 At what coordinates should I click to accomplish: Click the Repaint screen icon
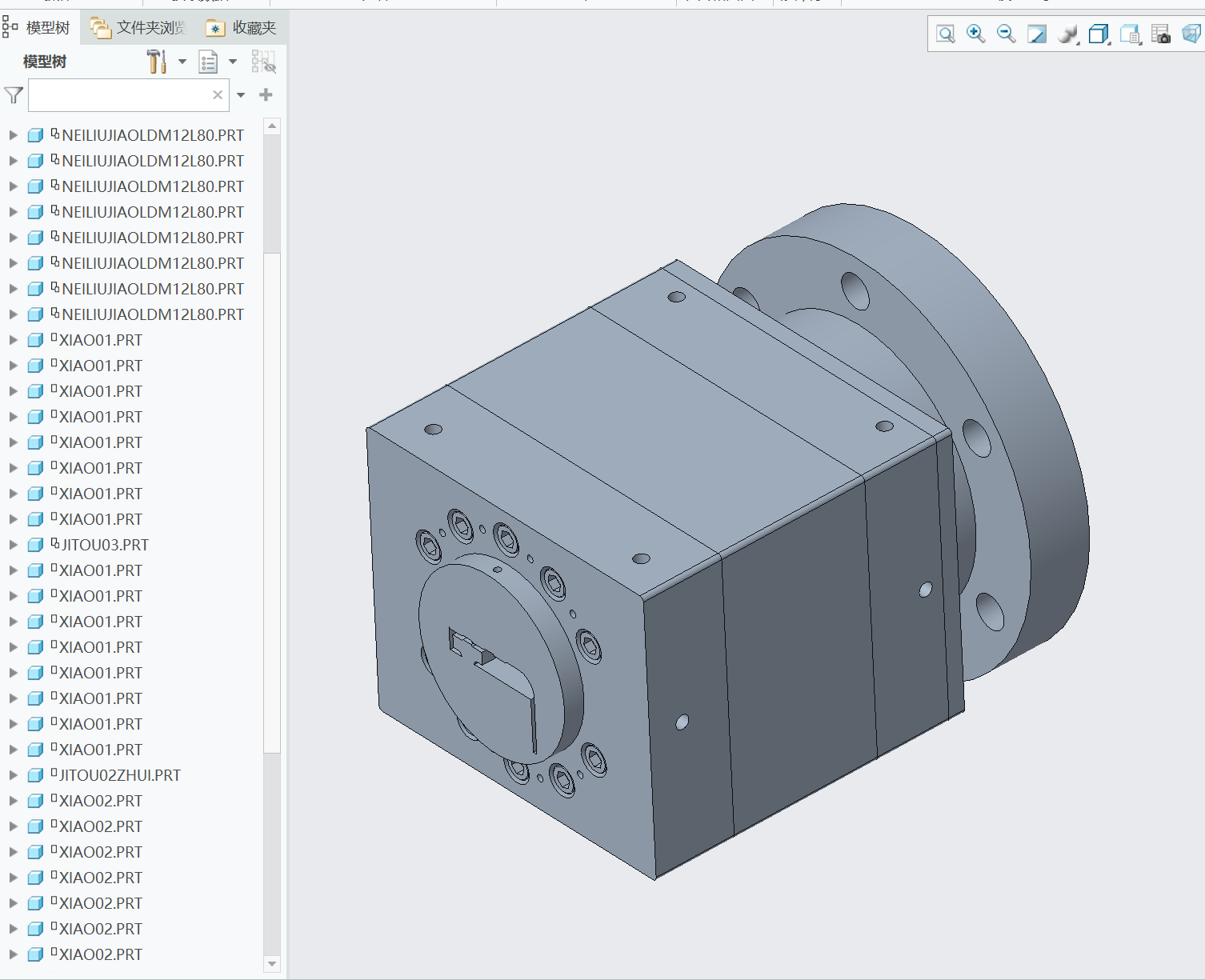(1037, 34)
